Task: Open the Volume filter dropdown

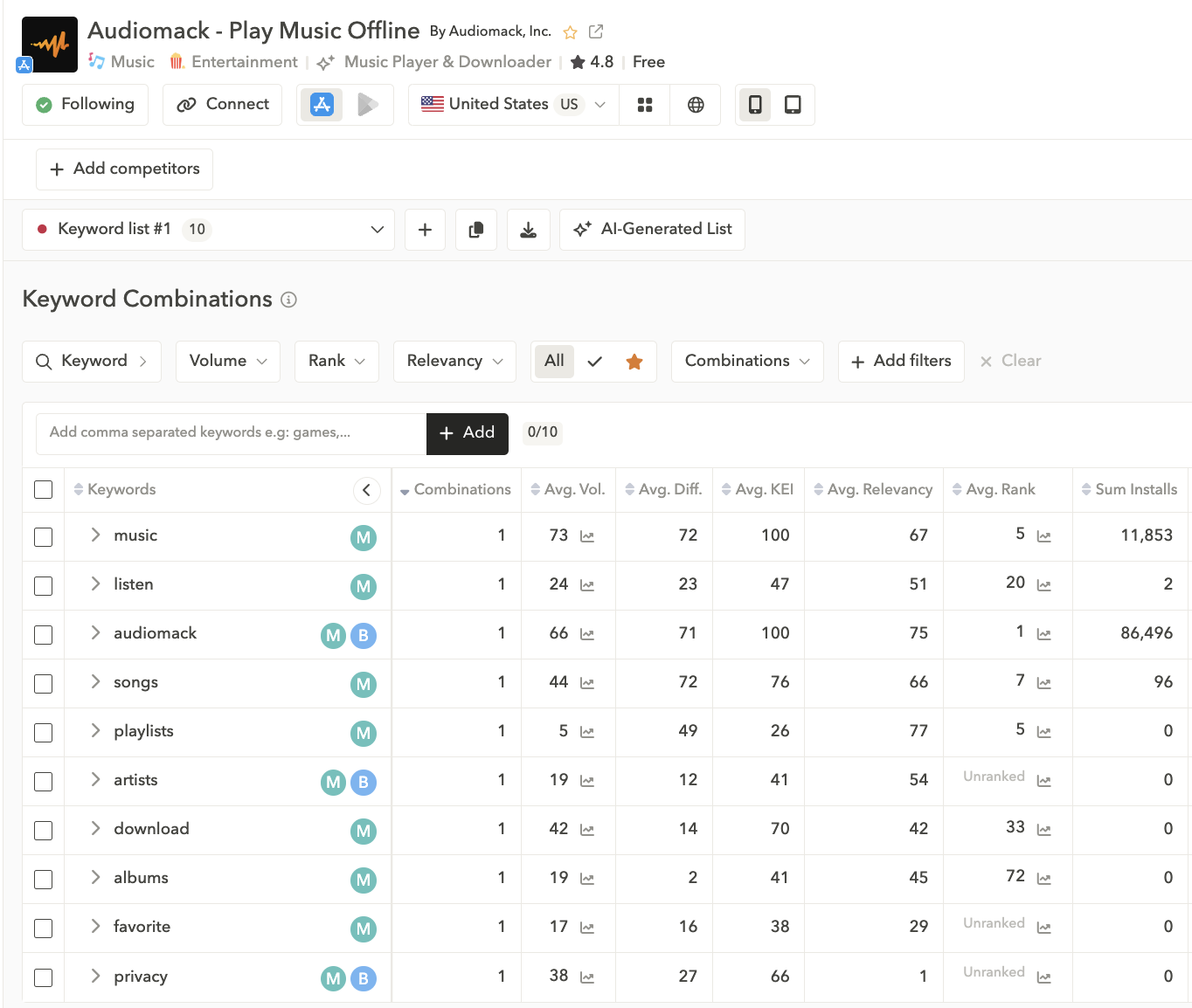Action: pyautogui.click(x=228, y=362)
